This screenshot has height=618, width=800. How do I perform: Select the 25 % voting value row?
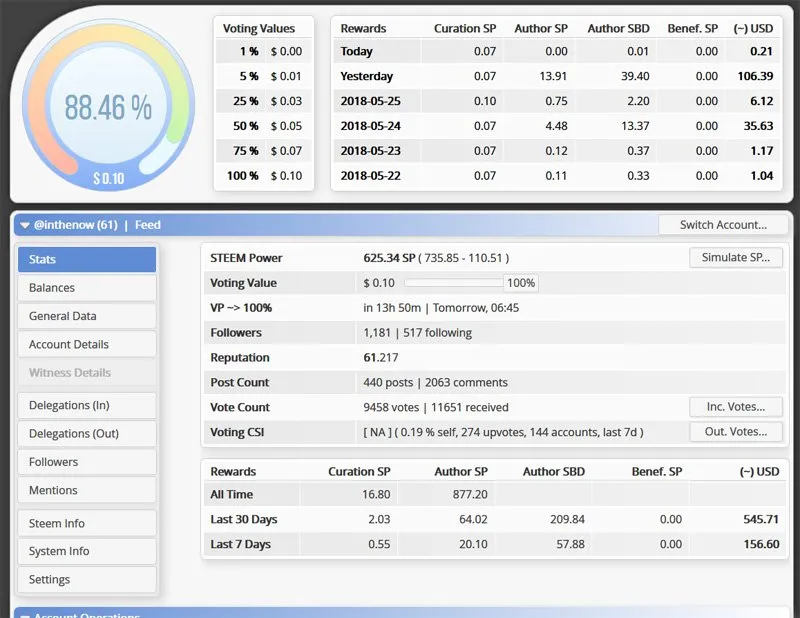(x=263, y=101)
